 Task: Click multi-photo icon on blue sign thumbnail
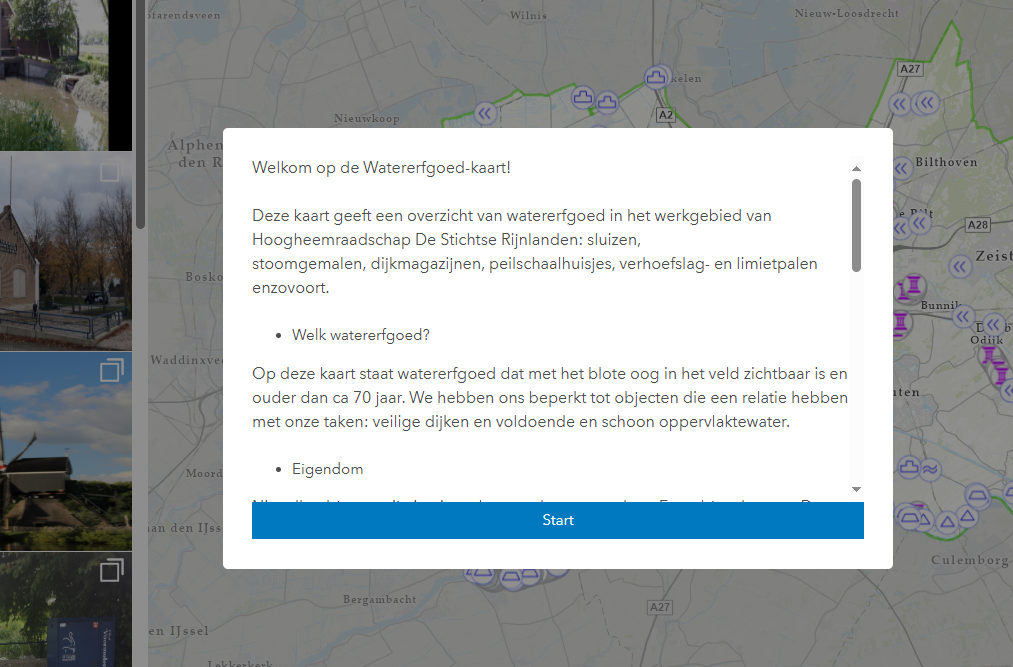coord(111,570)
